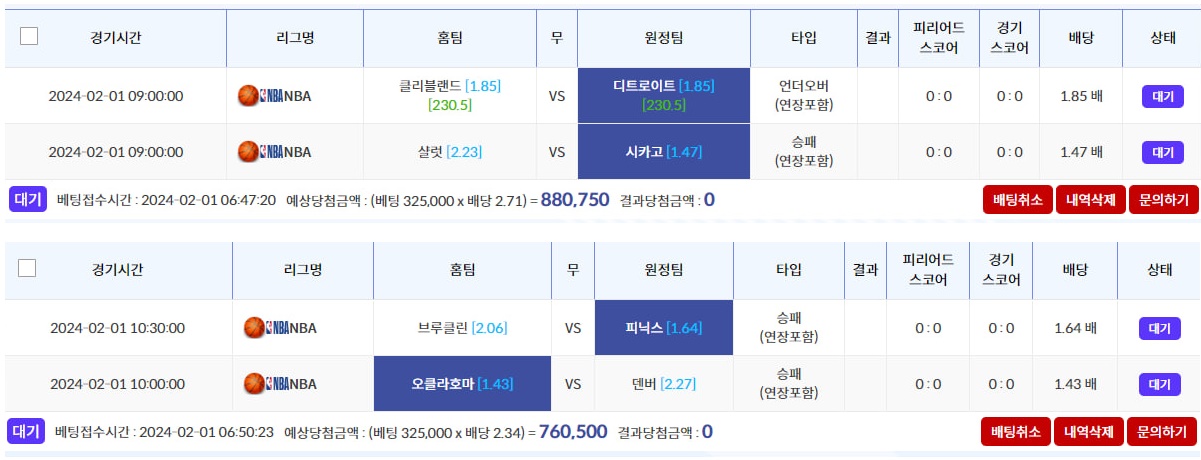
Task: Click NBA basketball icon in Oklahoma–Denver row
Action: pyautogui.click(x=254, y=383)
